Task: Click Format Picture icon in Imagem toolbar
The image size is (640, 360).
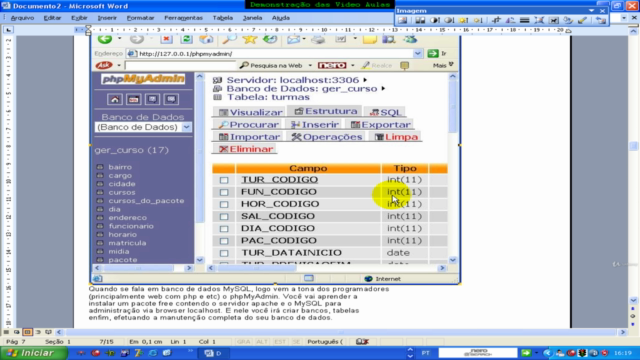Action: (568, 20)
